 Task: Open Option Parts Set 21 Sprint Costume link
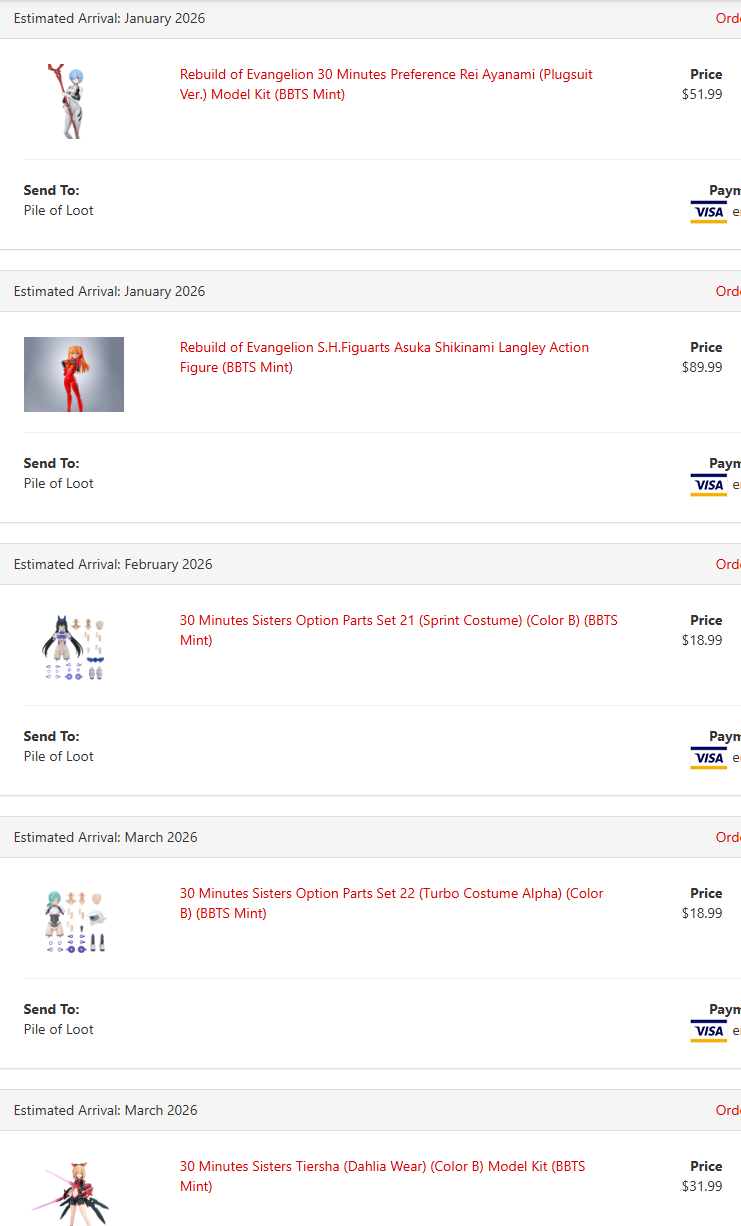click(399, 630)
